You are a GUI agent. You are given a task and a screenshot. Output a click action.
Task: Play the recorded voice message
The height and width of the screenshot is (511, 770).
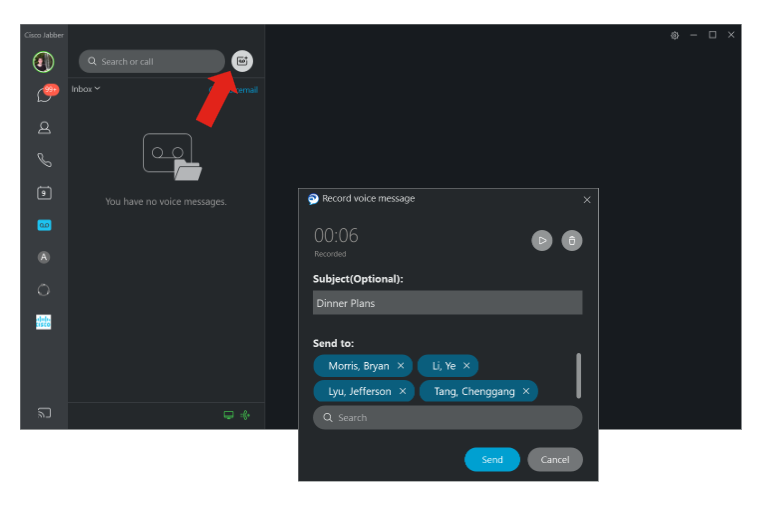coord(542,241)
